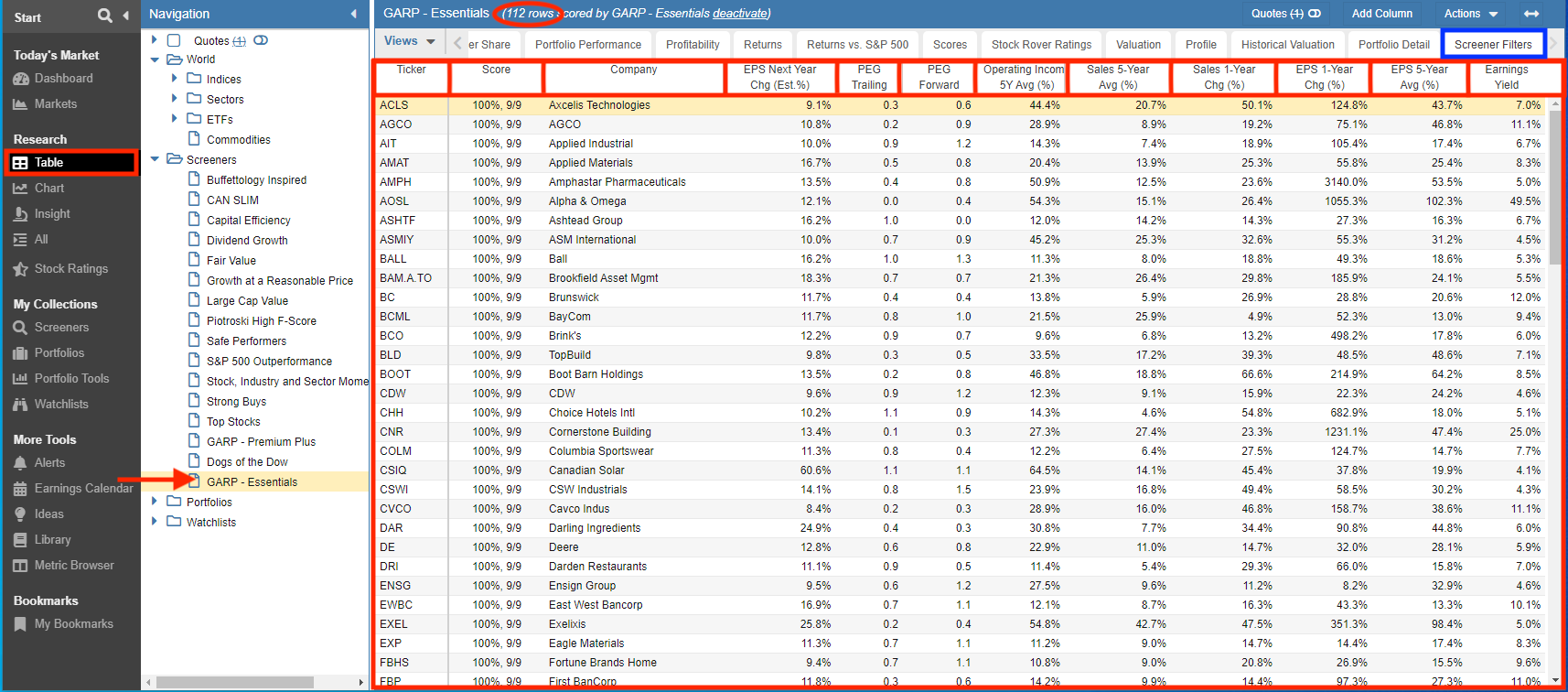
Task: Expand the ETFs folder
Action: (175, 119)
